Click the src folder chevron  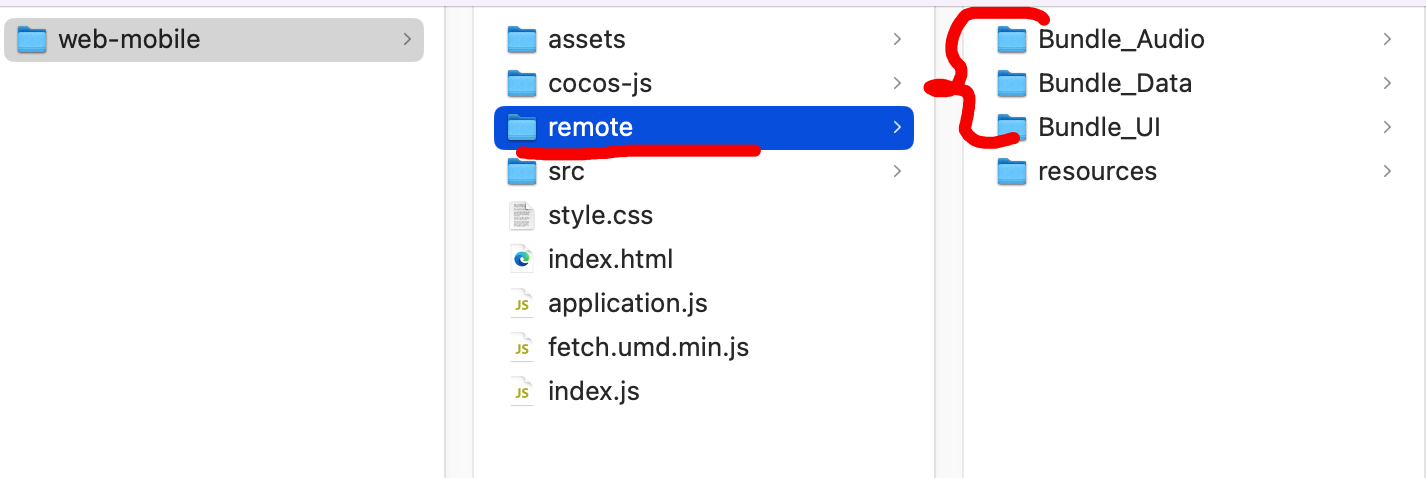pos(897,172)
